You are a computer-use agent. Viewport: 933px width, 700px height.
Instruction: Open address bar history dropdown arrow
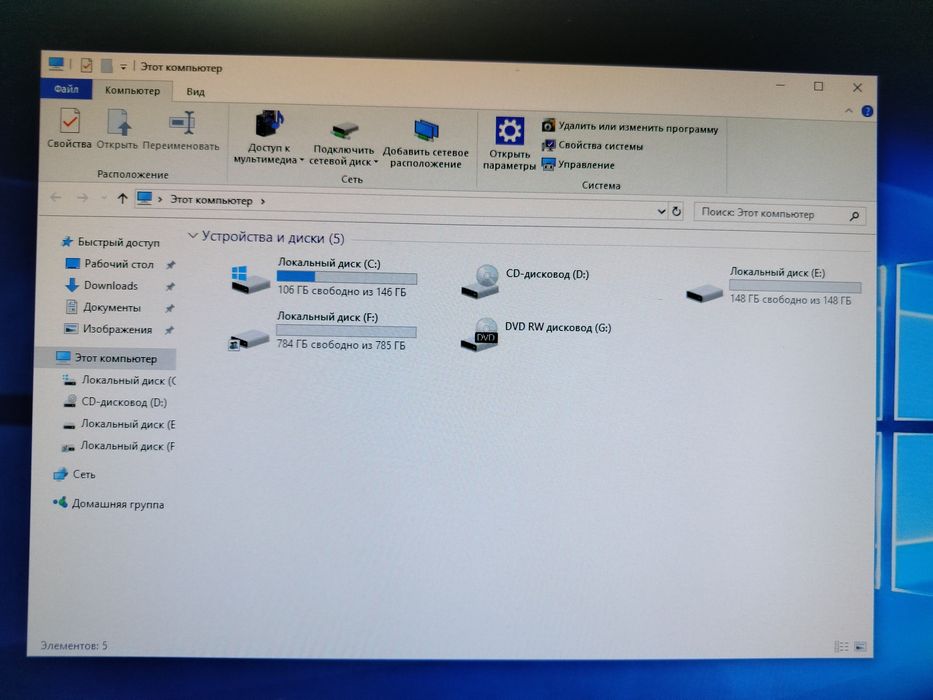pyautogui.click(x=661, y=211)
